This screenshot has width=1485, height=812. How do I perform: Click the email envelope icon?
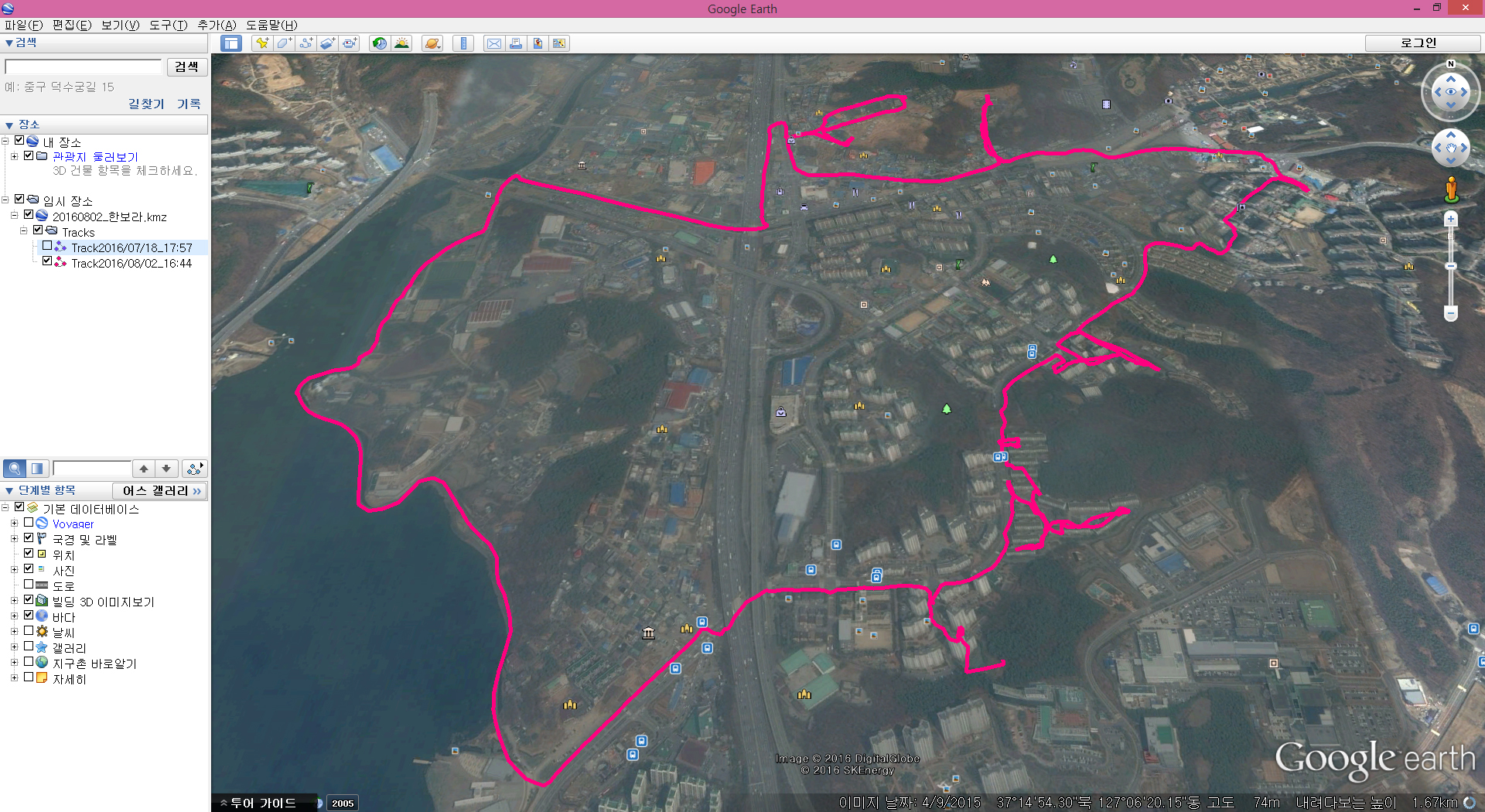[x=493, y=43]
